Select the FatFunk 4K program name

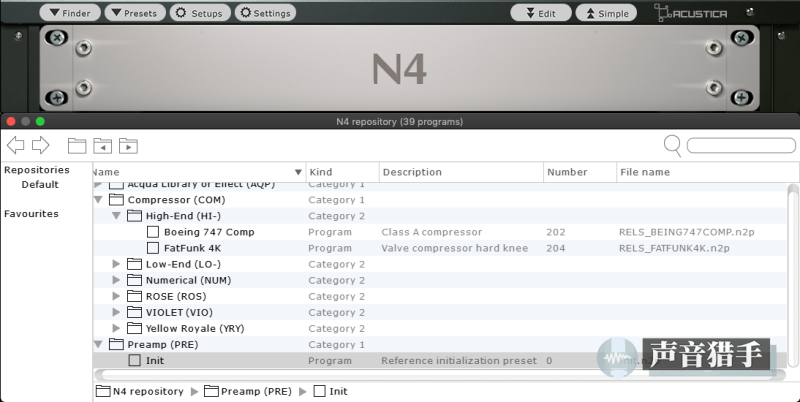(192, 248)
